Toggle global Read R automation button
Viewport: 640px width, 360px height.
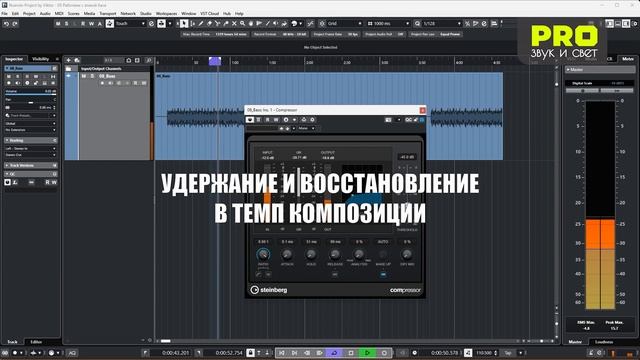point(83,24)
